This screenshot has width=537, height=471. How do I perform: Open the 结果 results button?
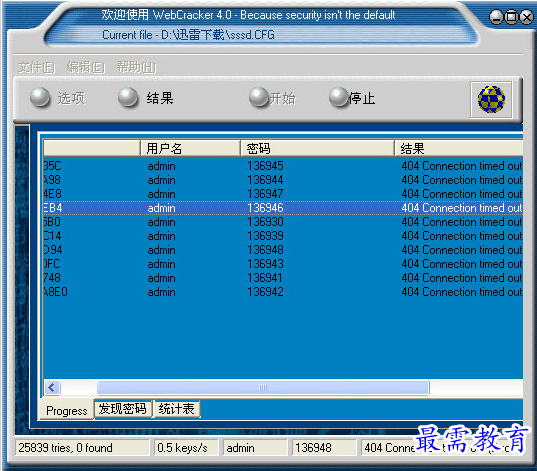point(146,98)
